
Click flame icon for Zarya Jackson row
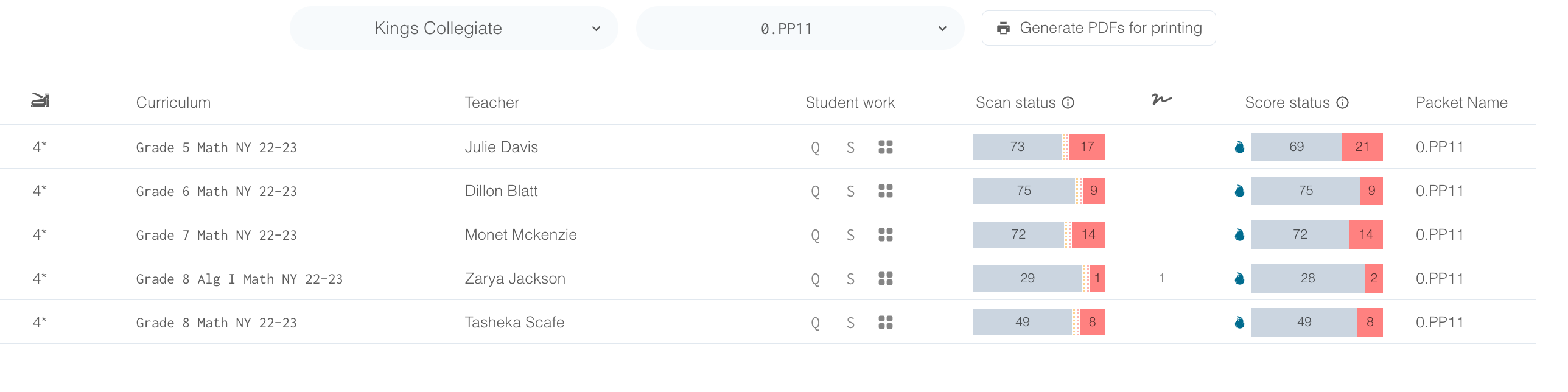coord(1239,279)
